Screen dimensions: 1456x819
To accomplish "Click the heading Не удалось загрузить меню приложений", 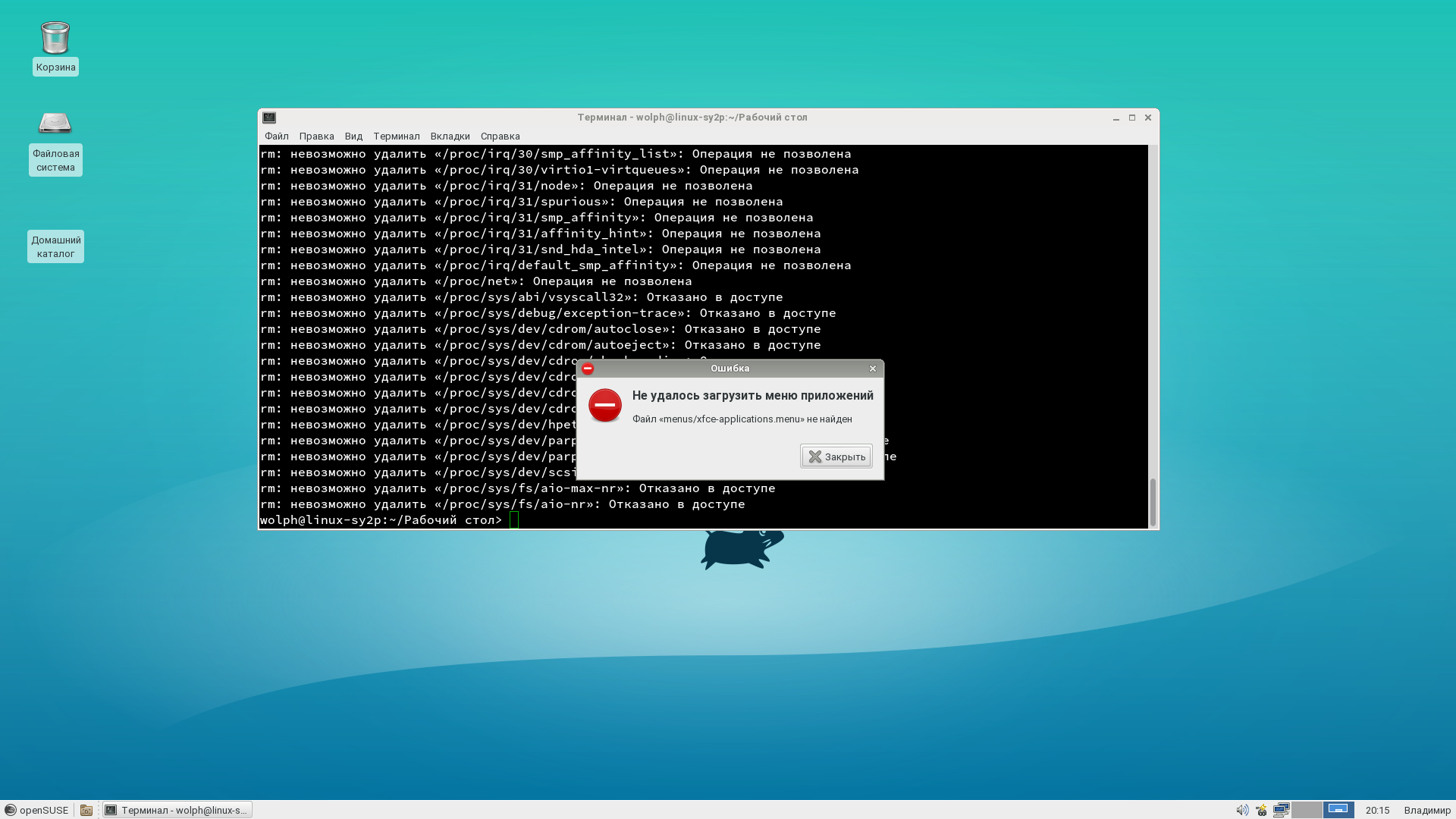I will [x=753, y=396].
